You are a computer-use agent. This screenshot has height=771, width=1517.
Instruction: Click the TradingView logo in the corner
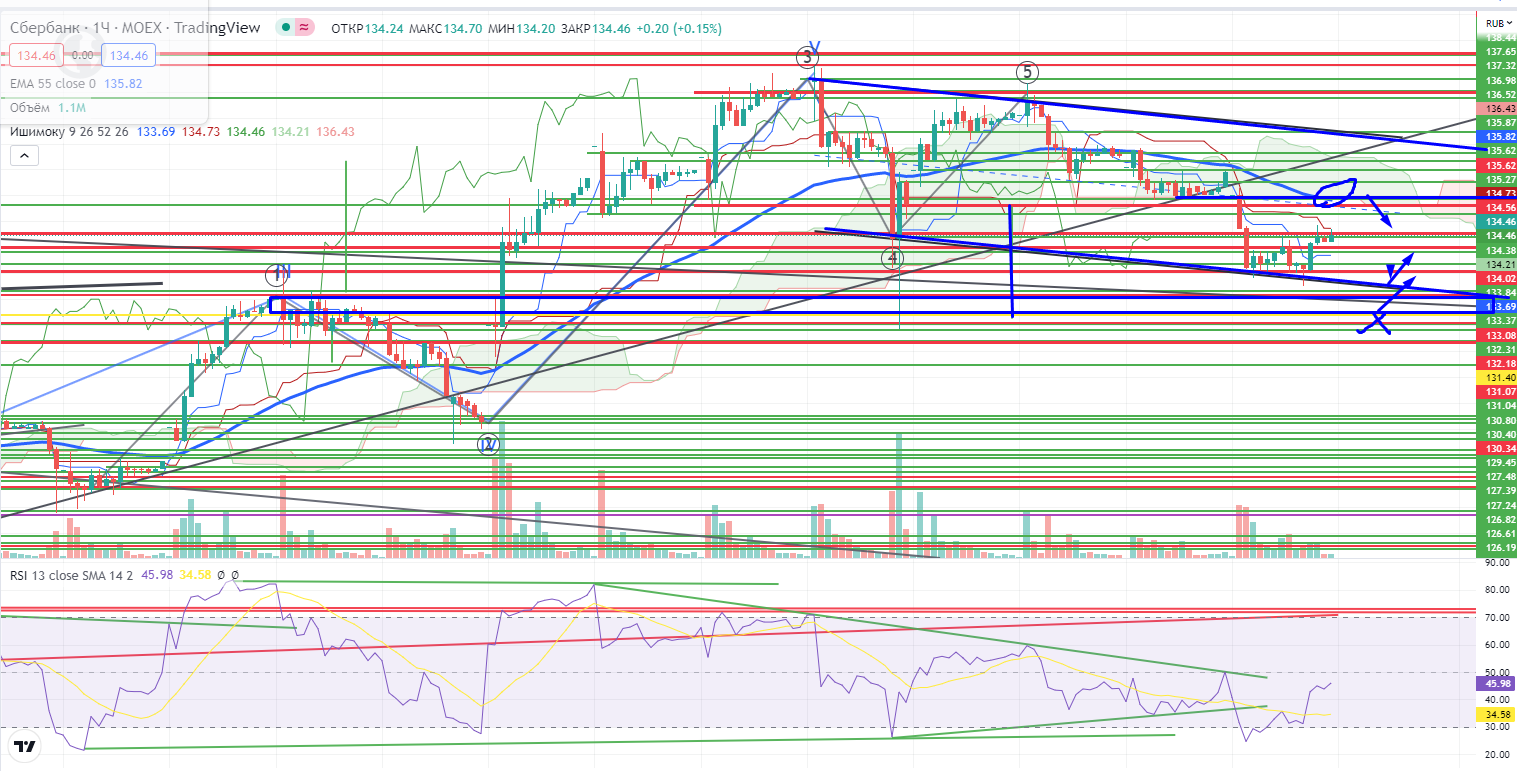coord(25,746)
